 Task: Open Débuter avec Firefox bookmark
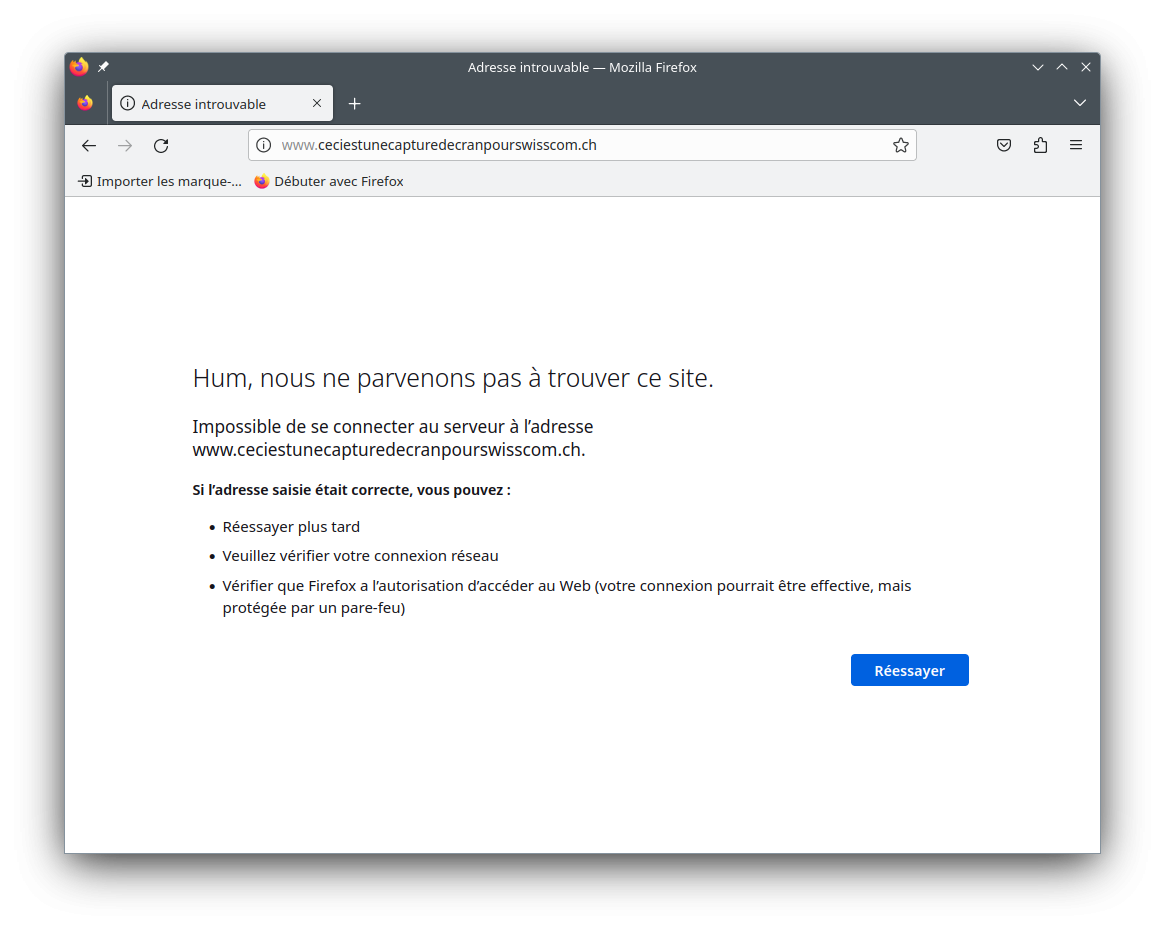coord(328,181)
